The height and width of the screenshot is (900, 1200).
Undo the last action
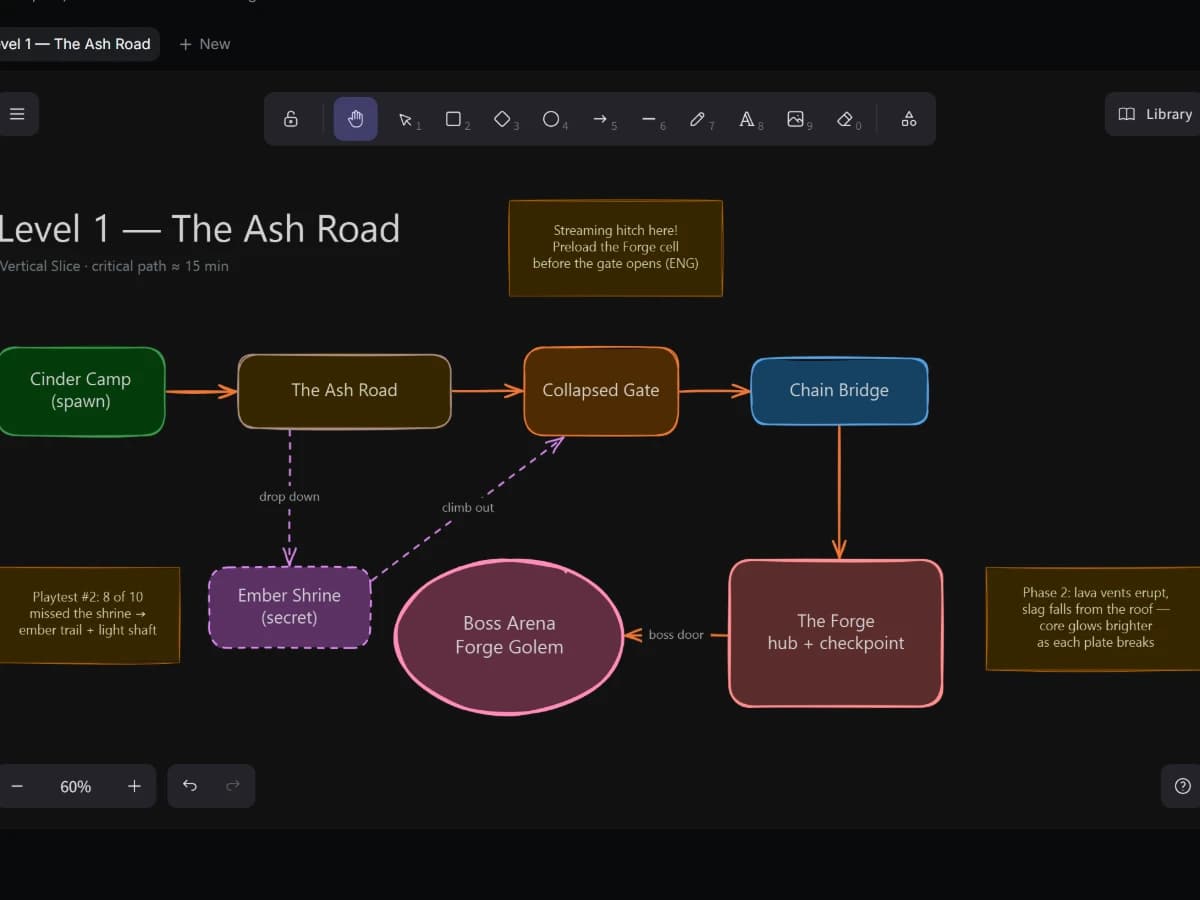point(190,786)
